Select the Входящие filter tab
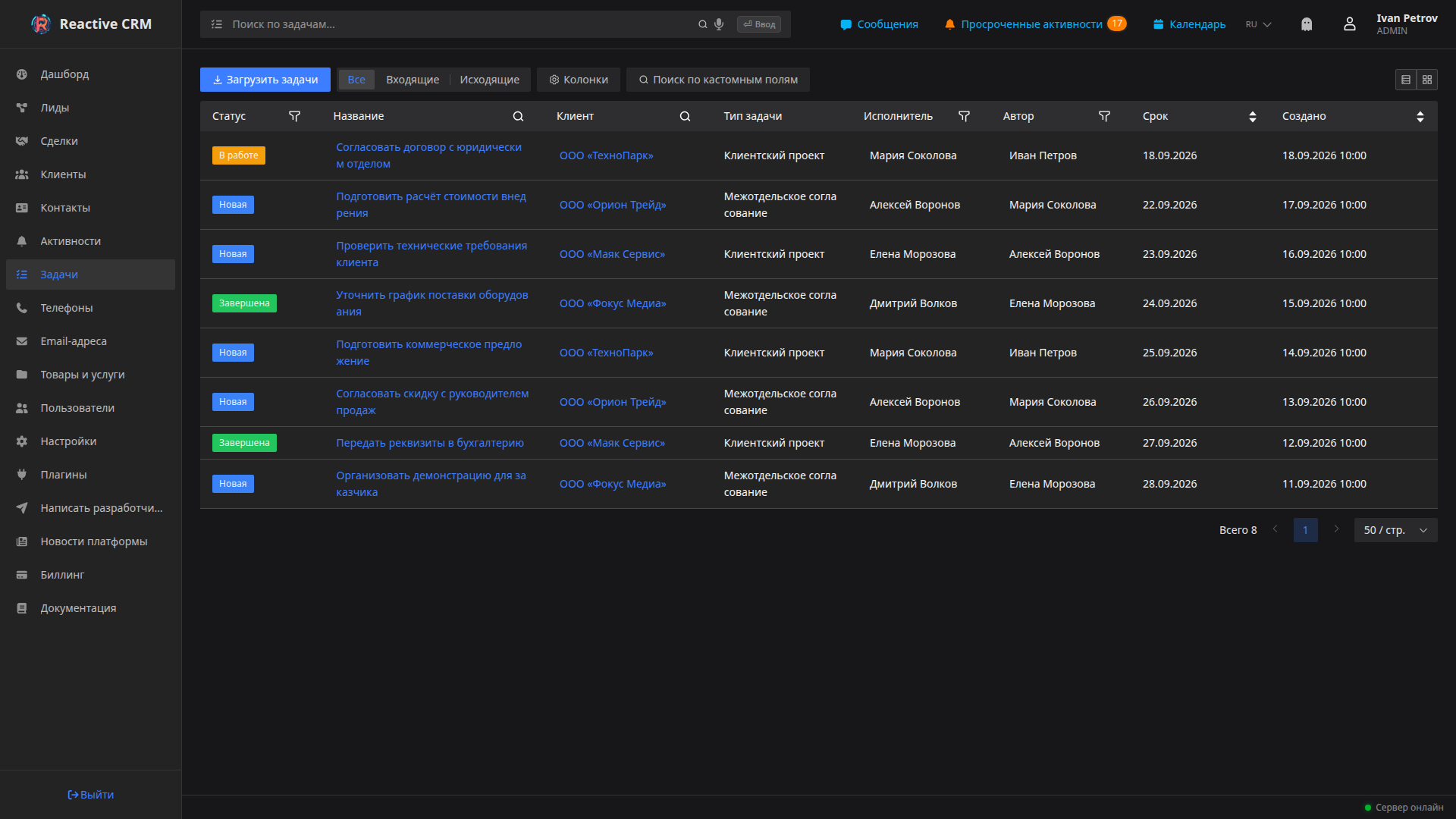This screenshot has width=1456, height=819. tap(413, 80)
